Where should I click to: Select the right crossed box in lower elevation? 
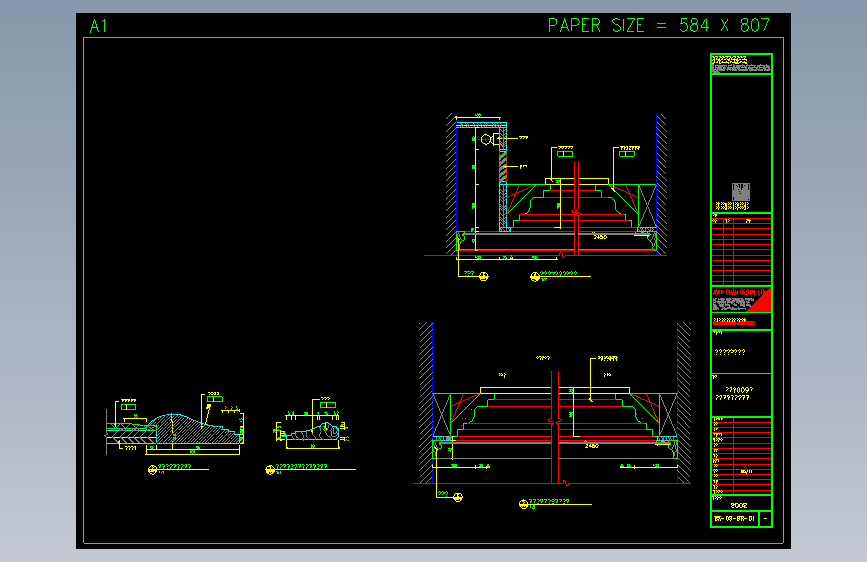click(668, 415)
